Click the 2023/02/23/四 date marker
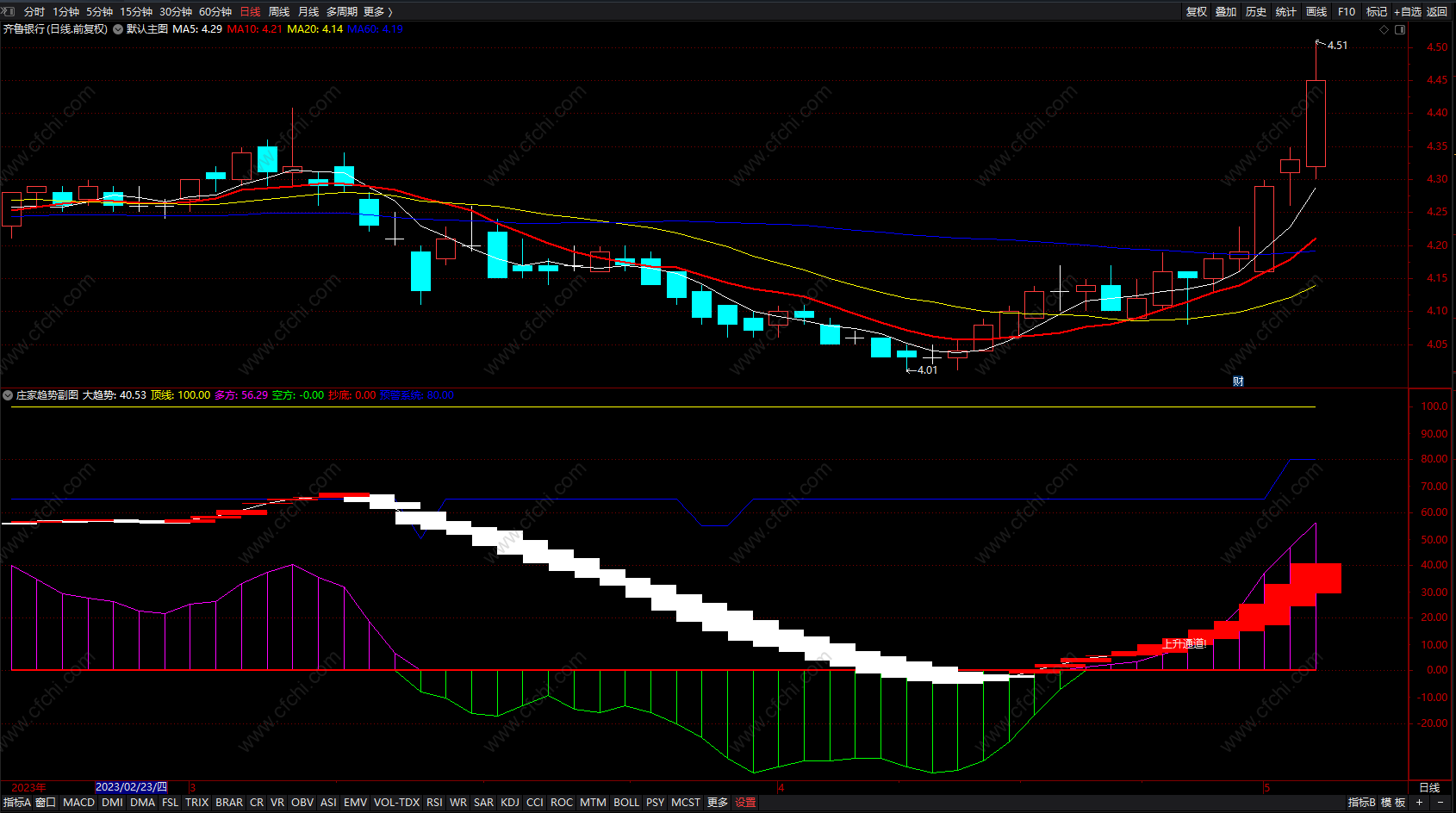The image size is (1456, 813). coord(132,787)
